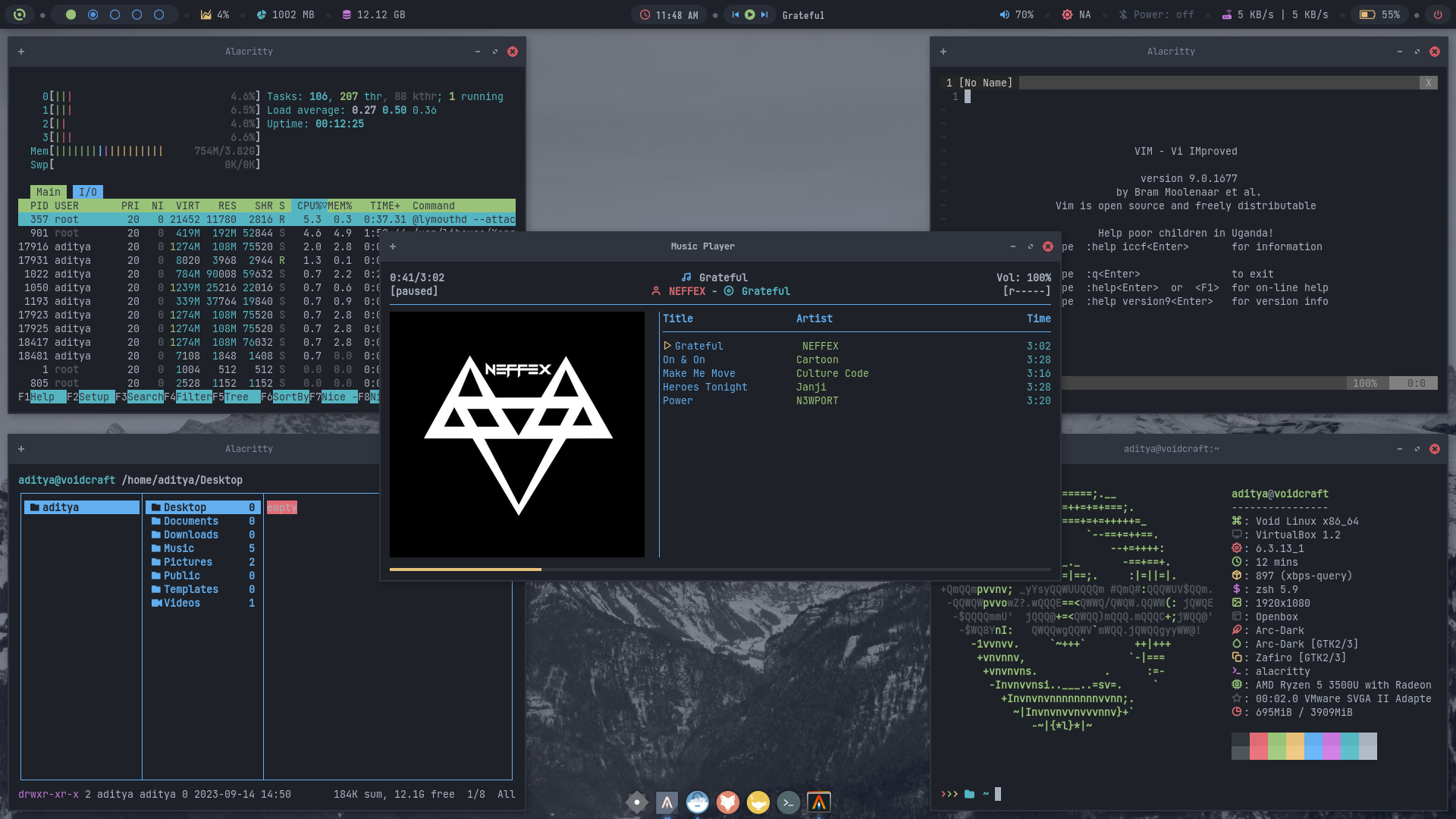Click F6 SortBy in htop footer
Viewport: 1456px width, 819px height.
(290, 397)
